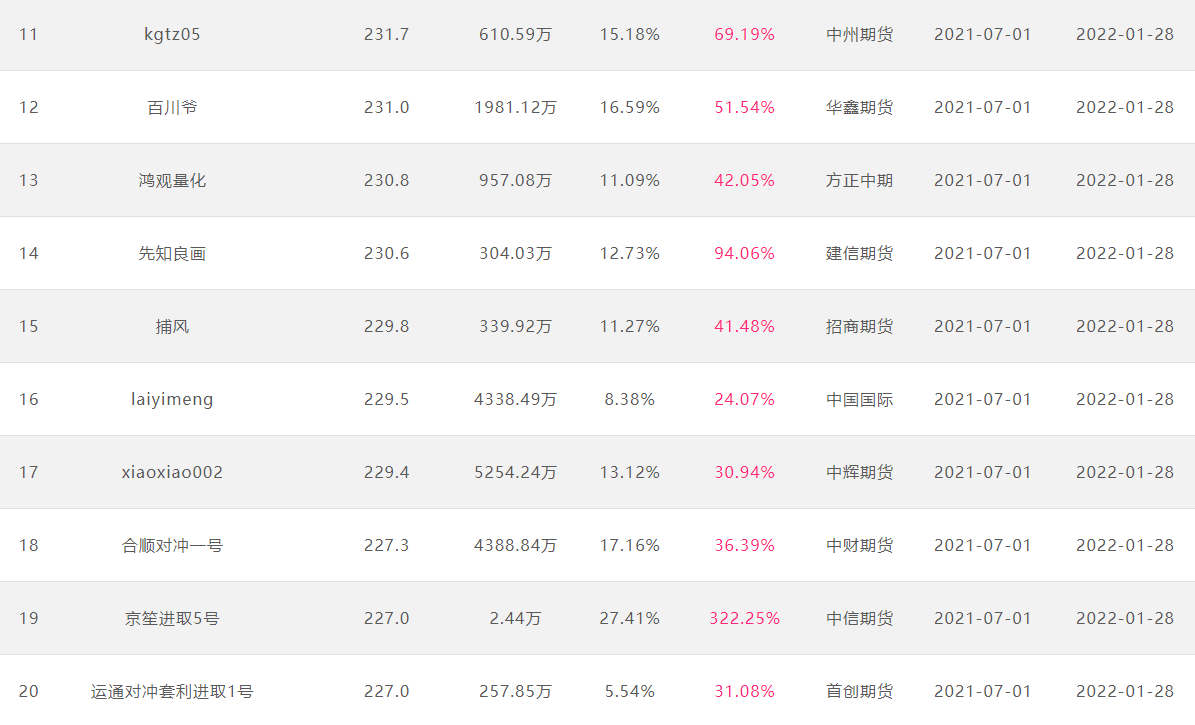The image size is (1195, 725).
Task: Click the rank 17 row number
Action: coord(28,472)
